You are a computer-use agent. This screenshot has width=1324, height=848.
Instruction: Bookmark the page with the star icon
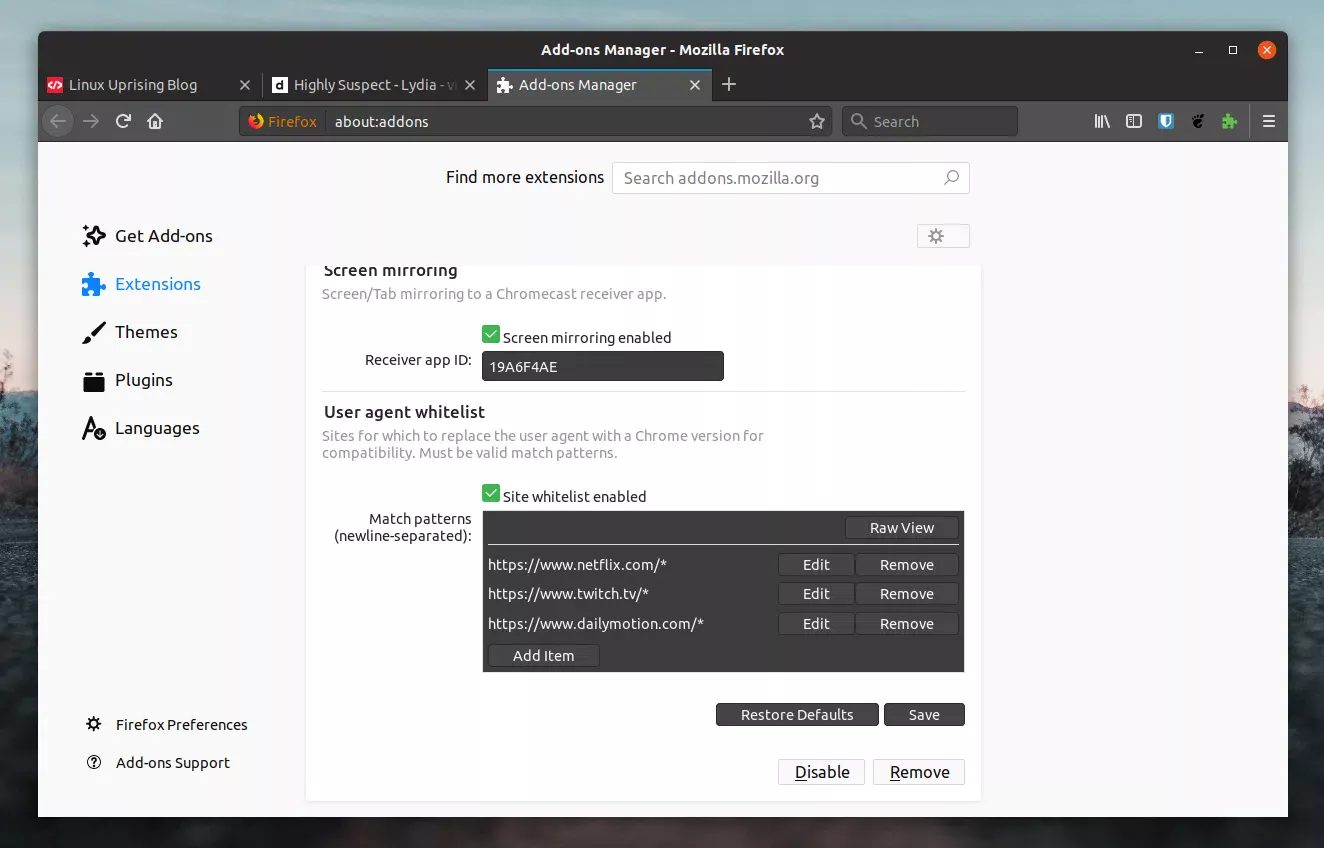pos(817,121)
